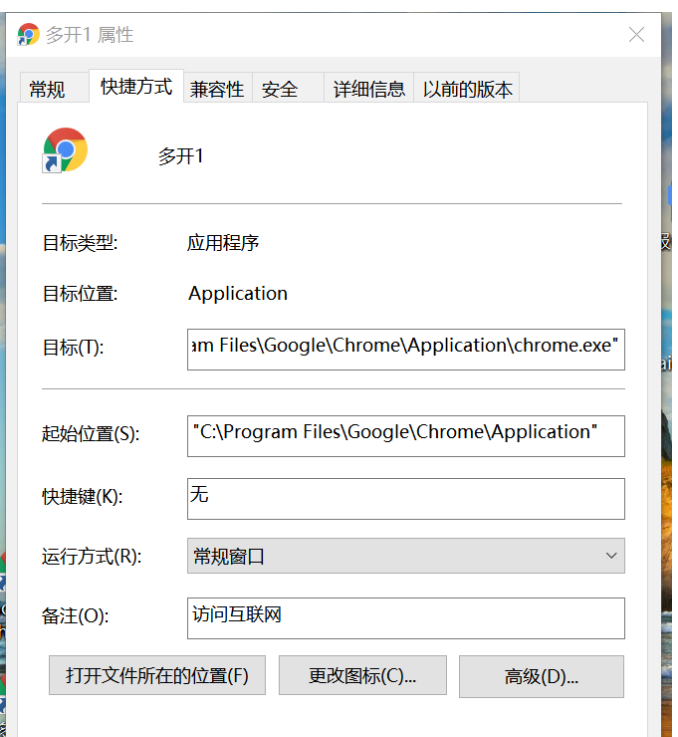Click the 应用程序 target type value
The height and width of the screenshot is (737, 678).
point(223,243)
